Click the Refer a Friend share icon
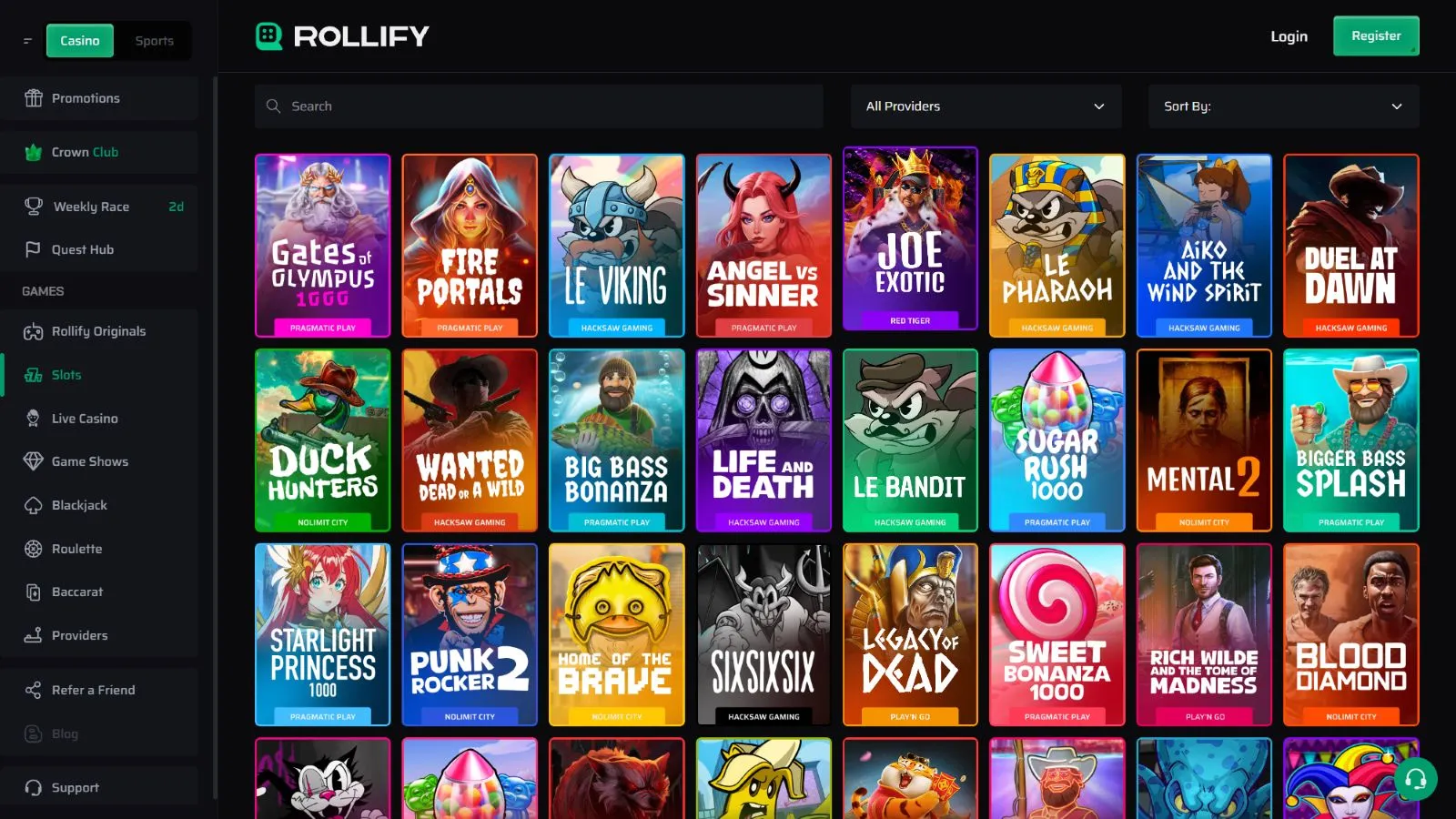 pyautogui.click(x=34, y=690)
